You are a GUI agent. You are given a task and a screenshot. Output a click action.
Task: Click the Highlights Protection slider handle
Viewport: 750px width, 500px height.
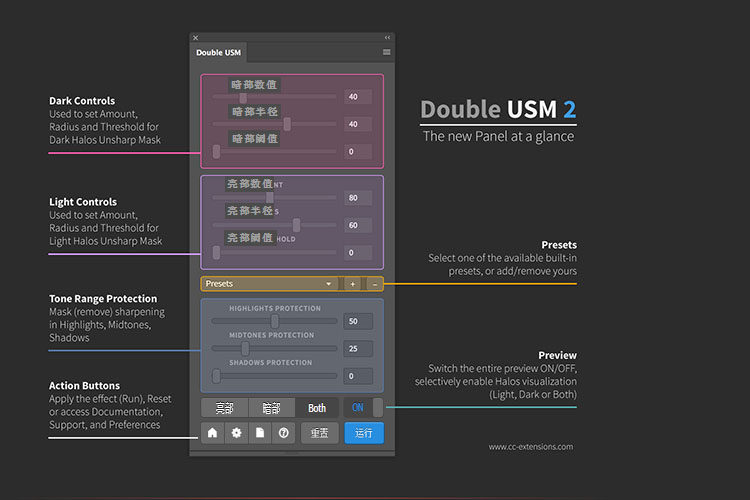click(x=275, y=321)
